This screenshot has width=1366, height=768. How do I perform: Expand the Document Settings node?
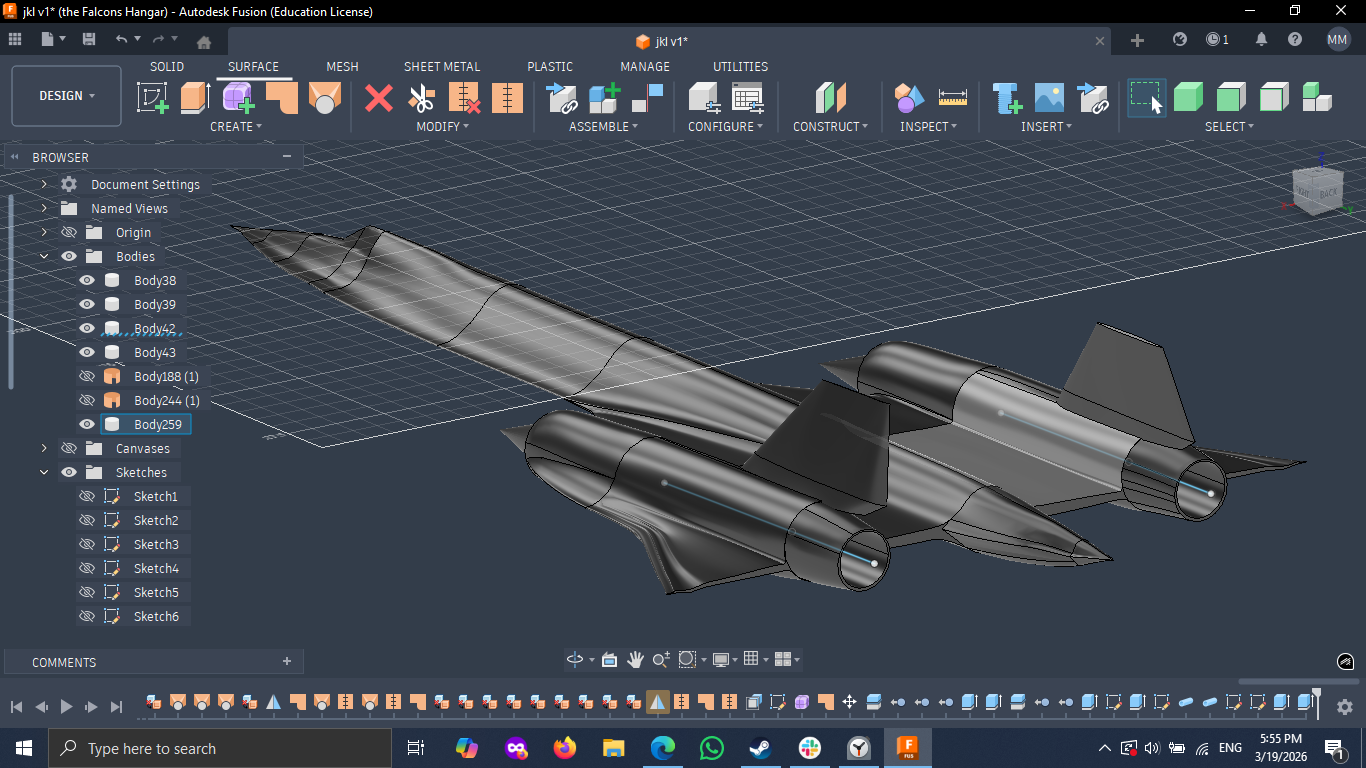pos(44,184)
